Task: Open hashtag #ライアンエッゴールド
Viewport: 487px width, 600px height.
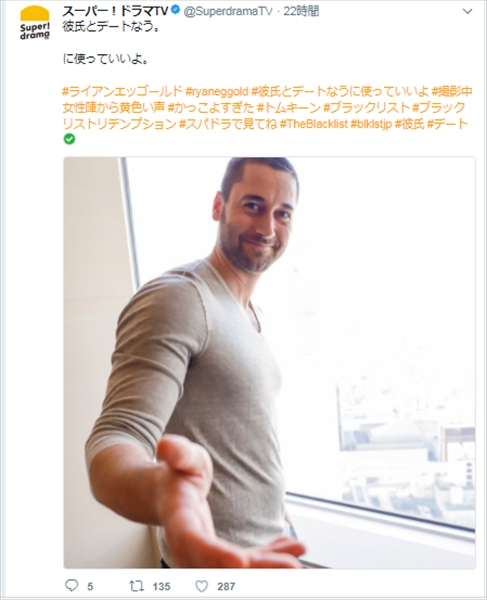Action: (x=122, y=92)
